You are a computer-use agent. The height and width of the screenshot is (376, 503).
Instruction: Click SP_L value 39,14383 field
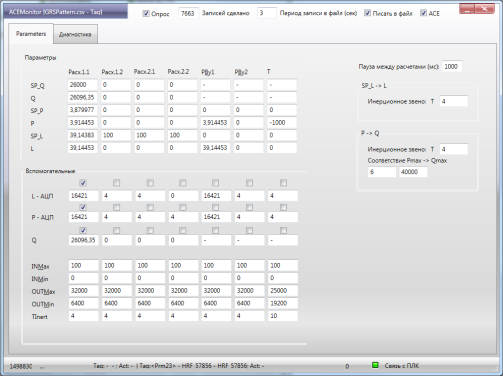[83, 135]
